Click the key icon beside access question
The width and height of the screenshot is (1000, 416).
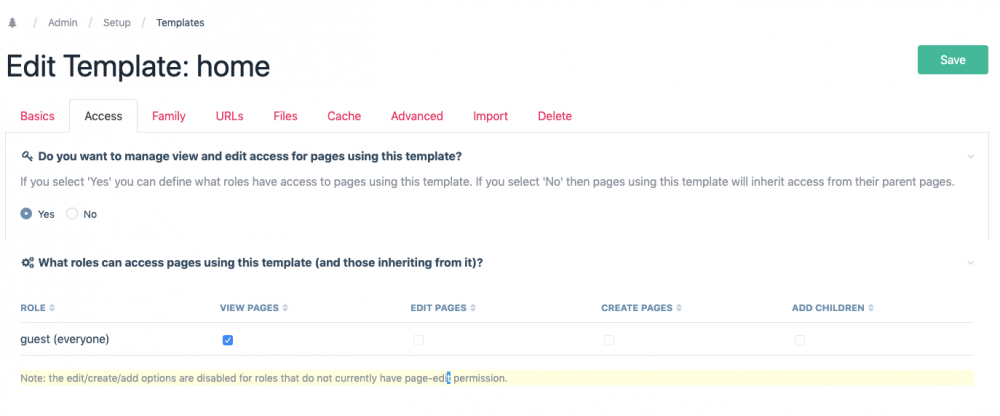(27, 157)
